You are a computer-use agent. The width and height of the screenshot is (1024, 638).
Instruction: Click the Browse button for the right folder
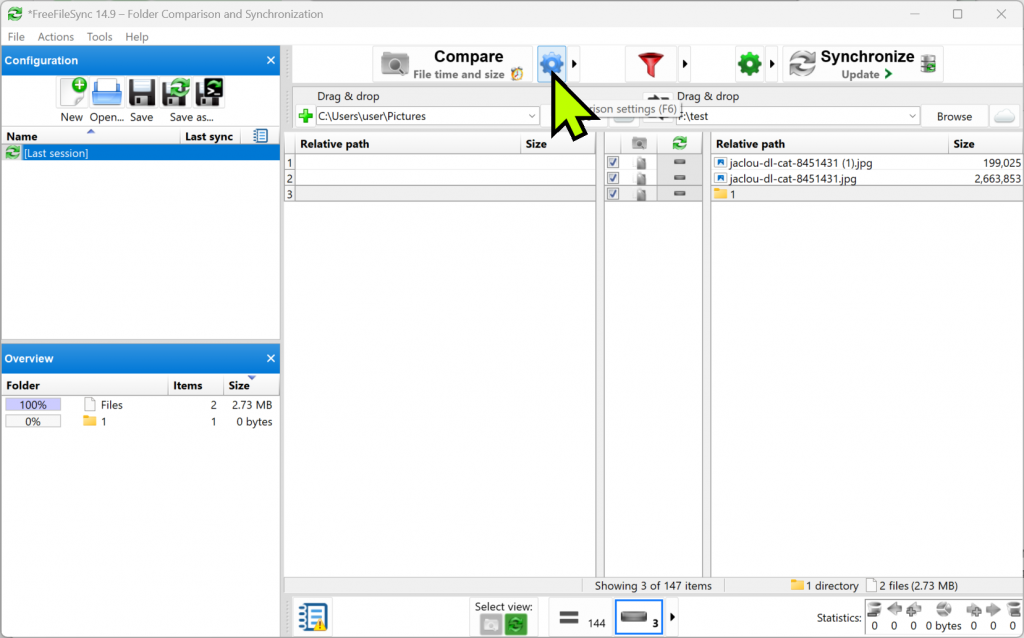[x=954, y=115]
